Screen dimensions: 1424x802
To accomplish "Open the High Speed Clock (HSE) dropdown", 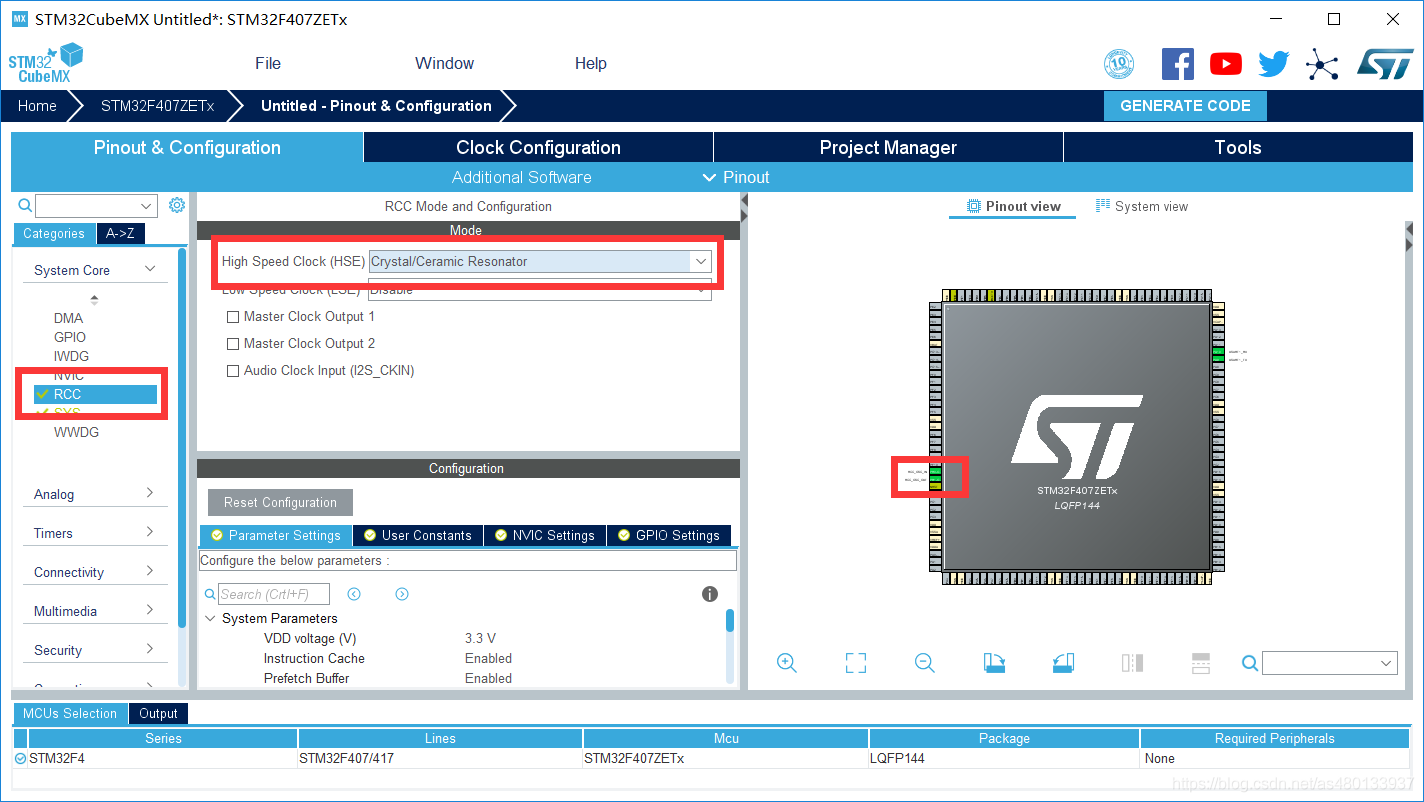I will [540, 261].
